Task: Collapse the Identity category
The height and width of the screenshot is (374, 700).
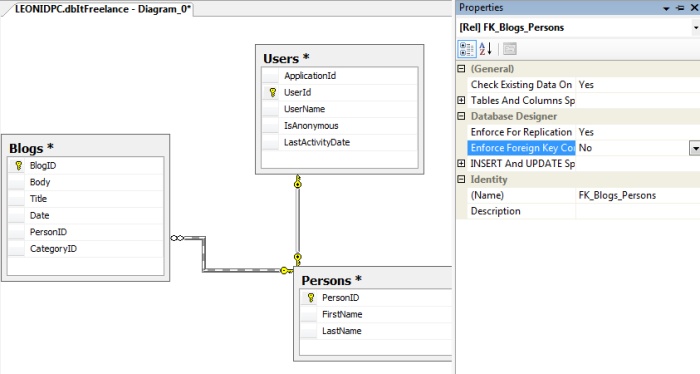Action: point(461,179)
